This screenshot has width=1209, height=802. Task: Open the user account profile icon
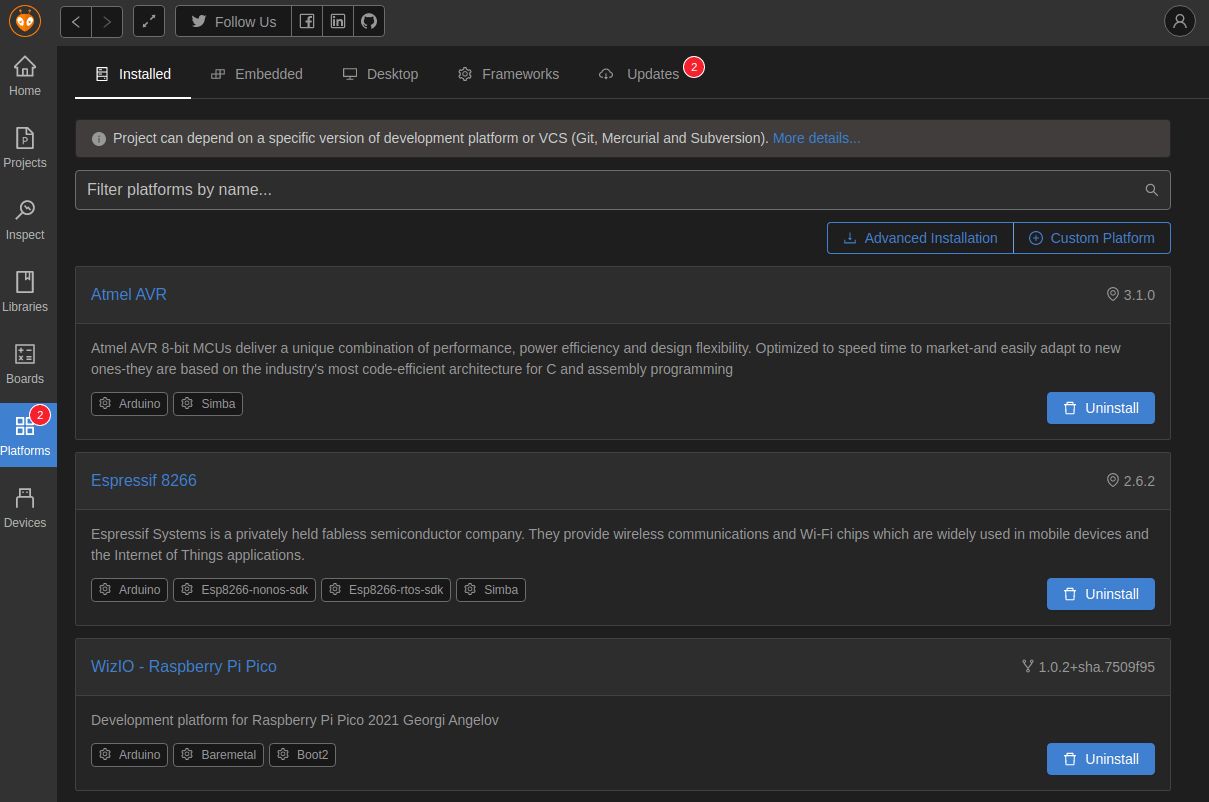click(x=1180, y=21)
